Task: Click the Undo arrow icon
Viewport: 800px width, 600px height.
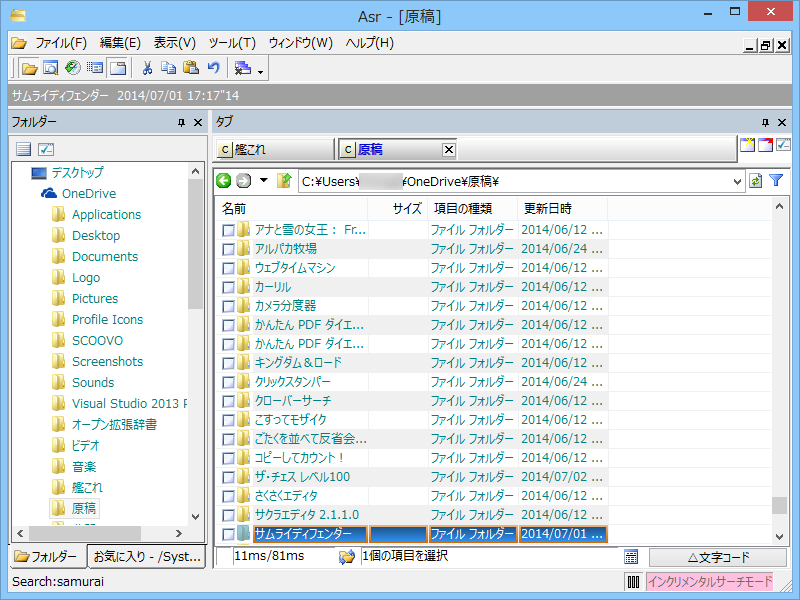Action: point(213,68)
